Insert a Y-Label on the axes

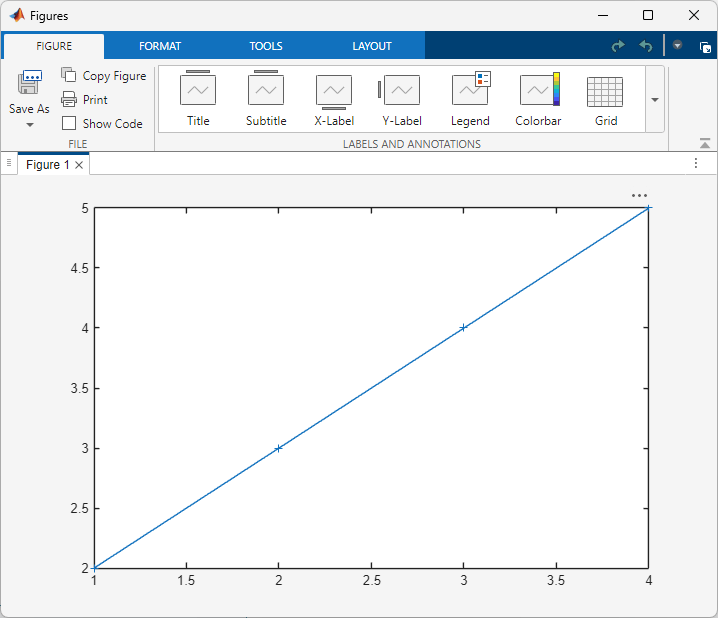pyautogui.click(x=402, y=99)
